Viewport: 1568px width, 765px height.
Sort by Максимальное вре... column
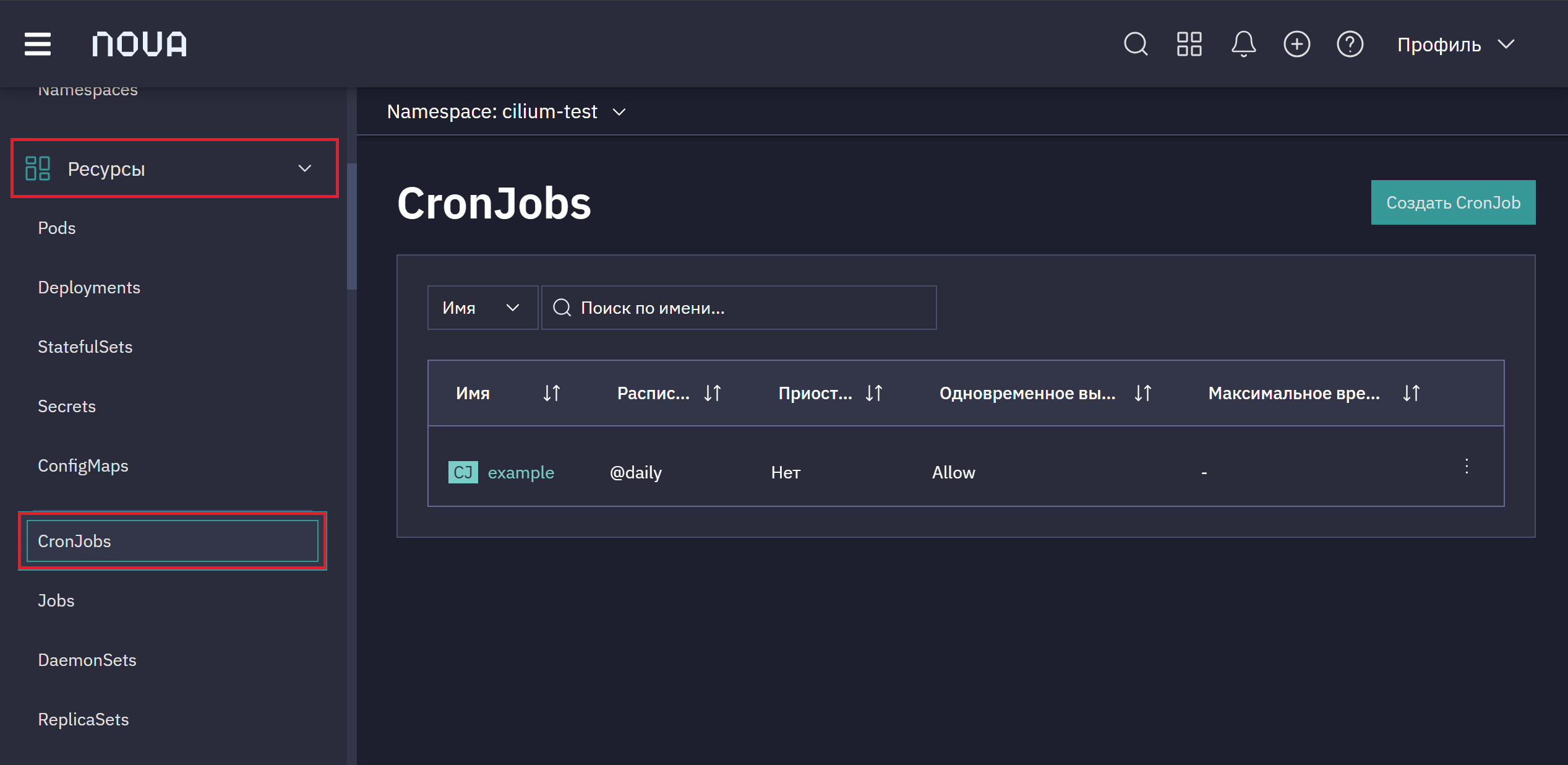coord(1412,393)
